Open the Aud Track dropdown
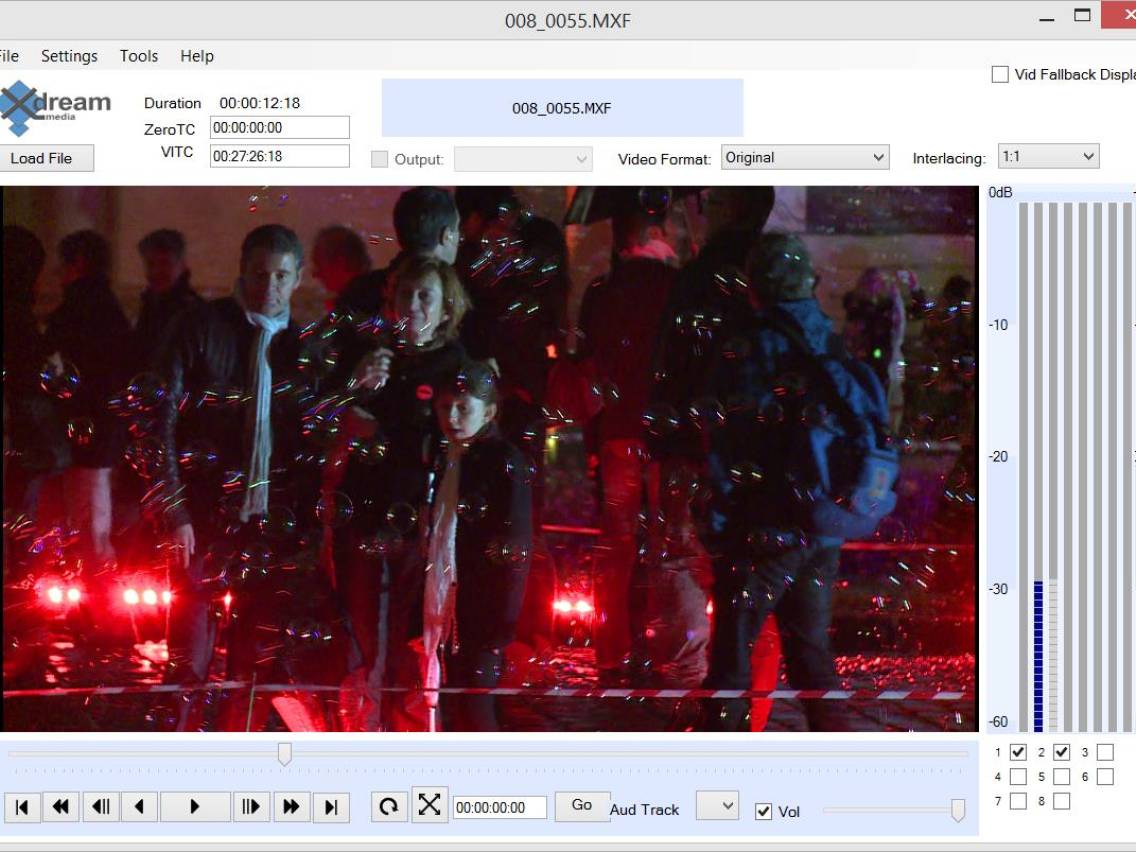This screenshot has height=852, width=1136. (717, 805)
